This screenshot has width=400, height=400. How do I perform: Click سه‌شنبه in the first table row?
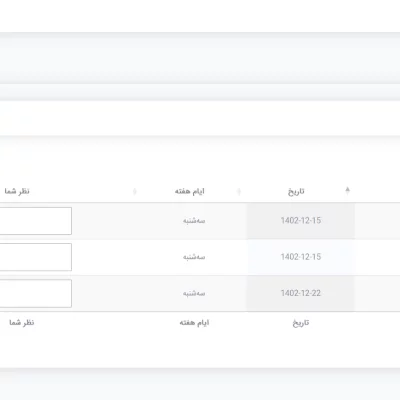pos(194,221)
